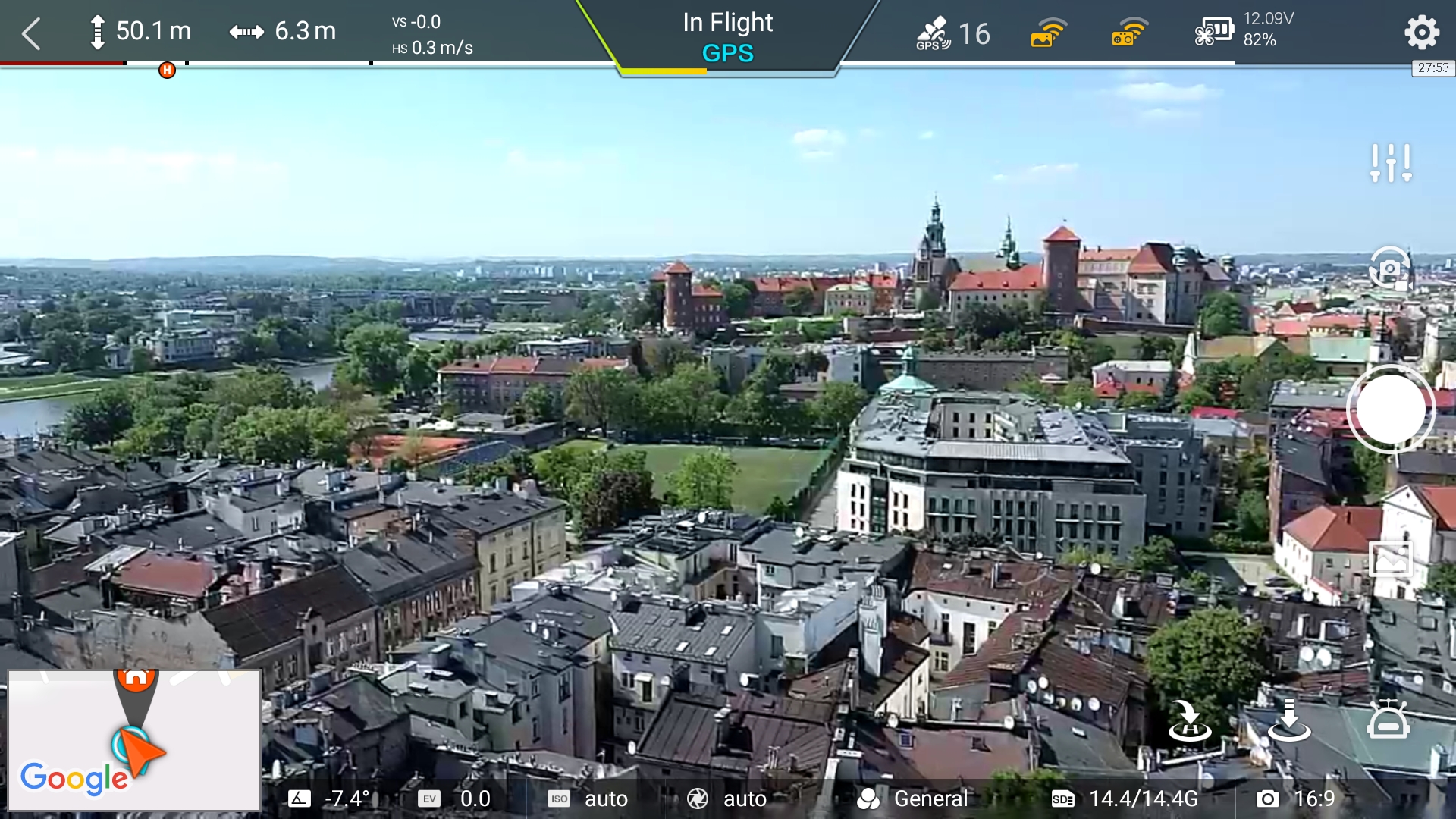Open the media gallery icon

[x=1390, y=560]
